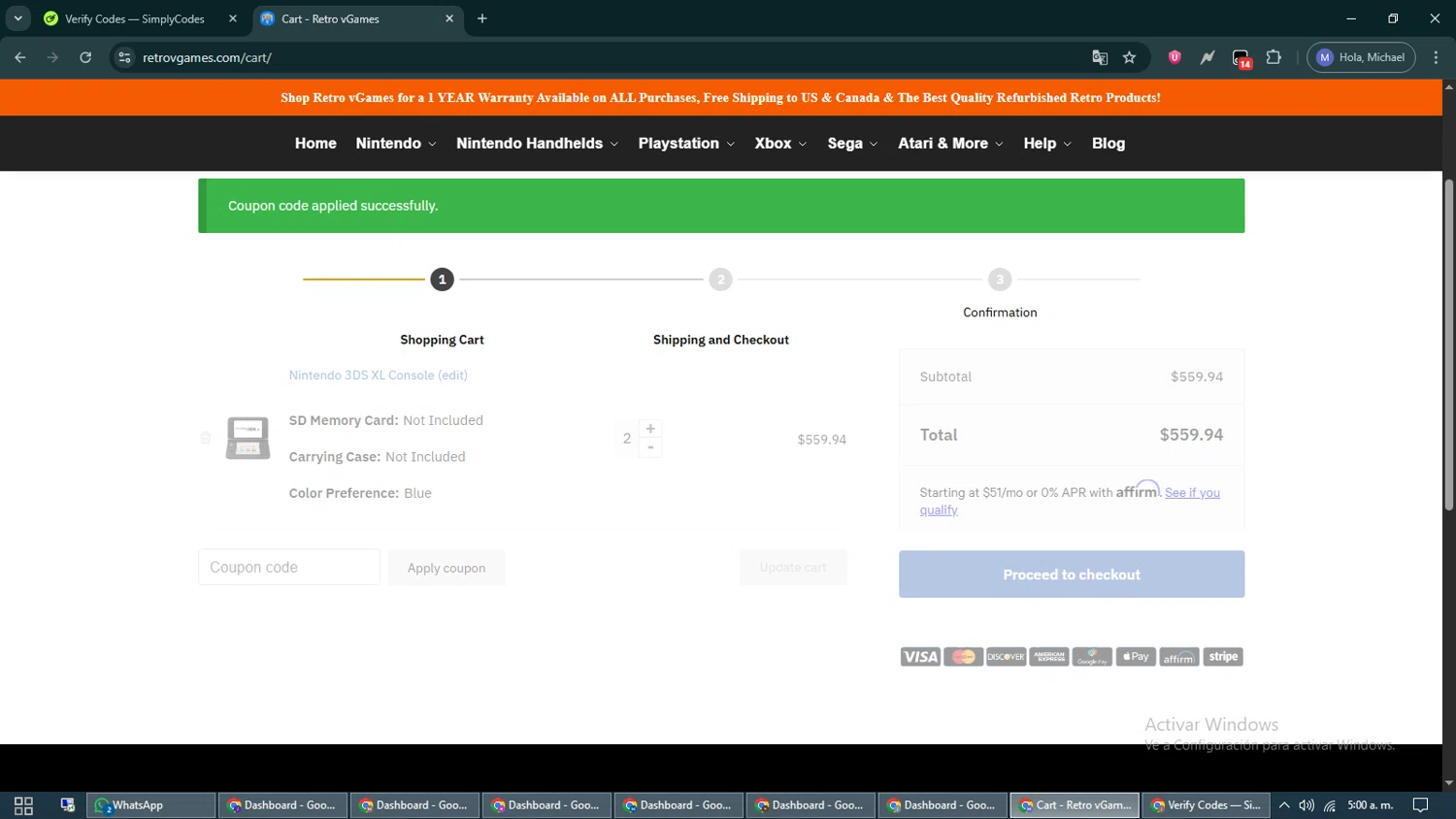
Task: Close the Cart - Retro vGames tab
Action: [449, 18]
